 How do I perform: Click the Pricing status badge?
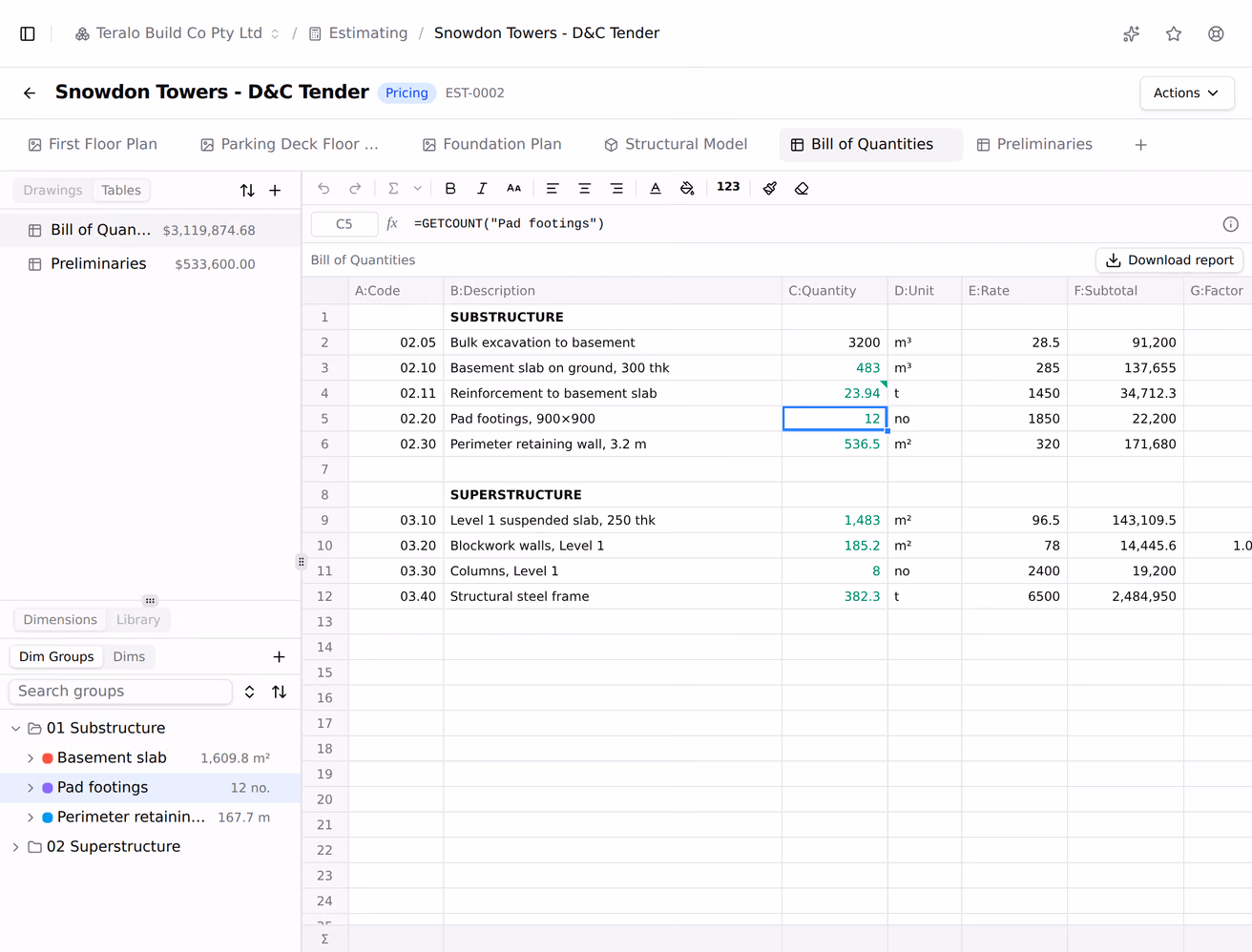(x=407, y=93)
